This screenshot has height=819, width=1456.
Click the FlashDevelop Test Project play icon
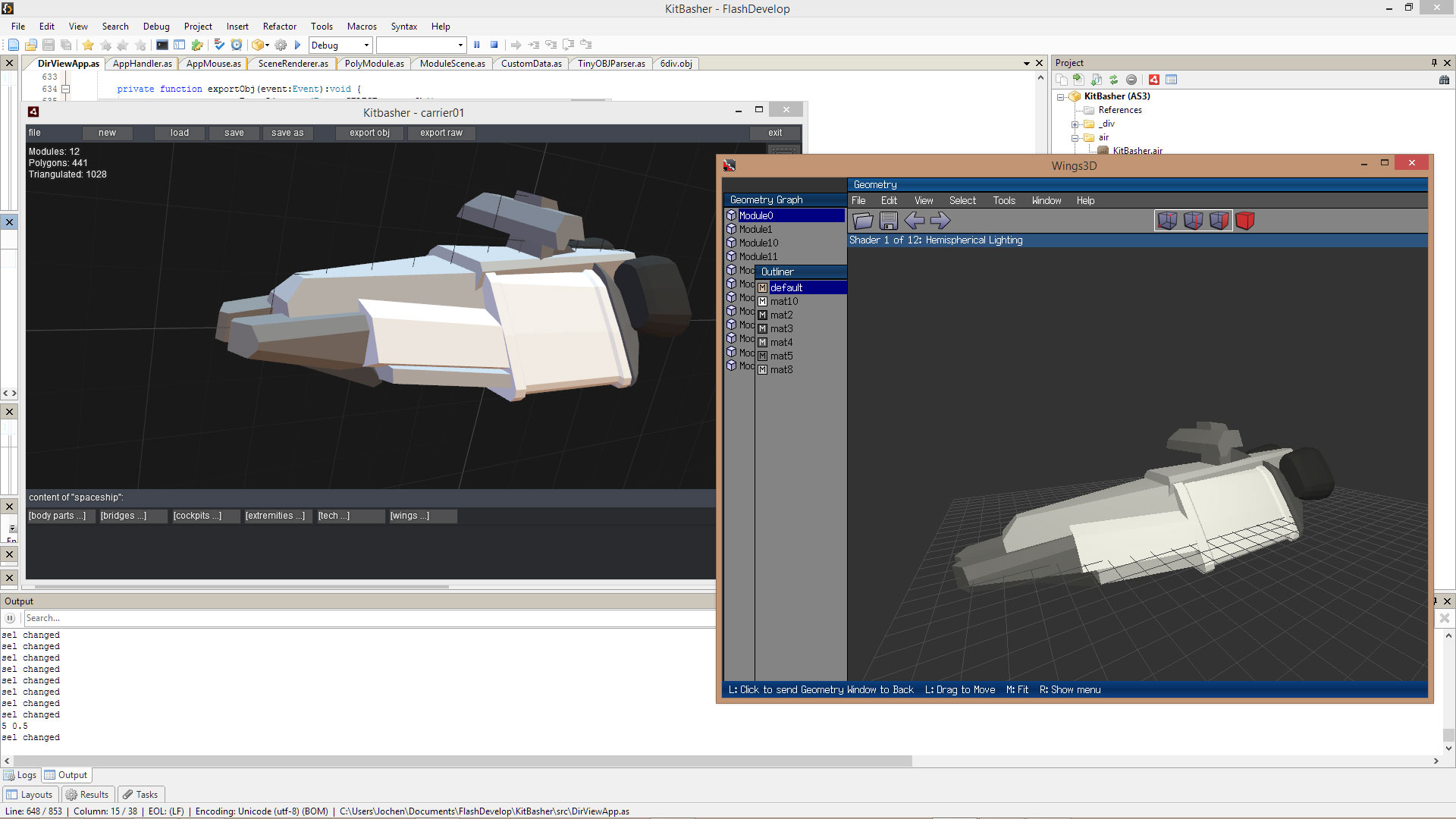point(298,45)
